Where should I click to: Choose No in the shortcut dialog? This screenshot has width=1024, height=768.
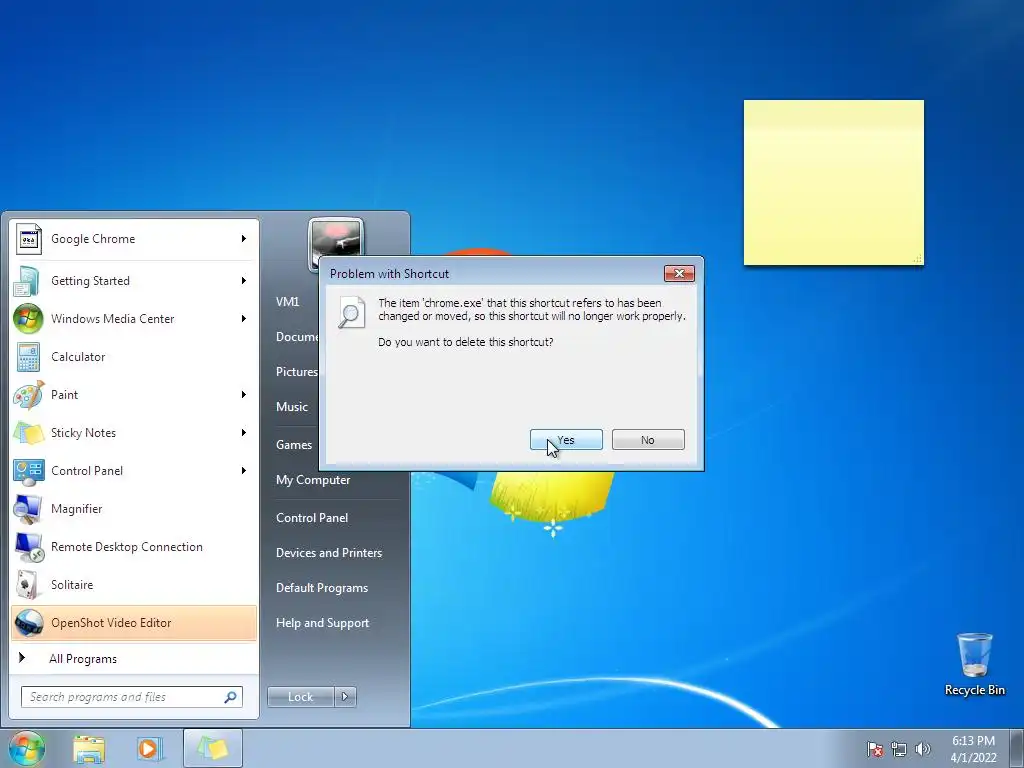(x=648, y=440)
